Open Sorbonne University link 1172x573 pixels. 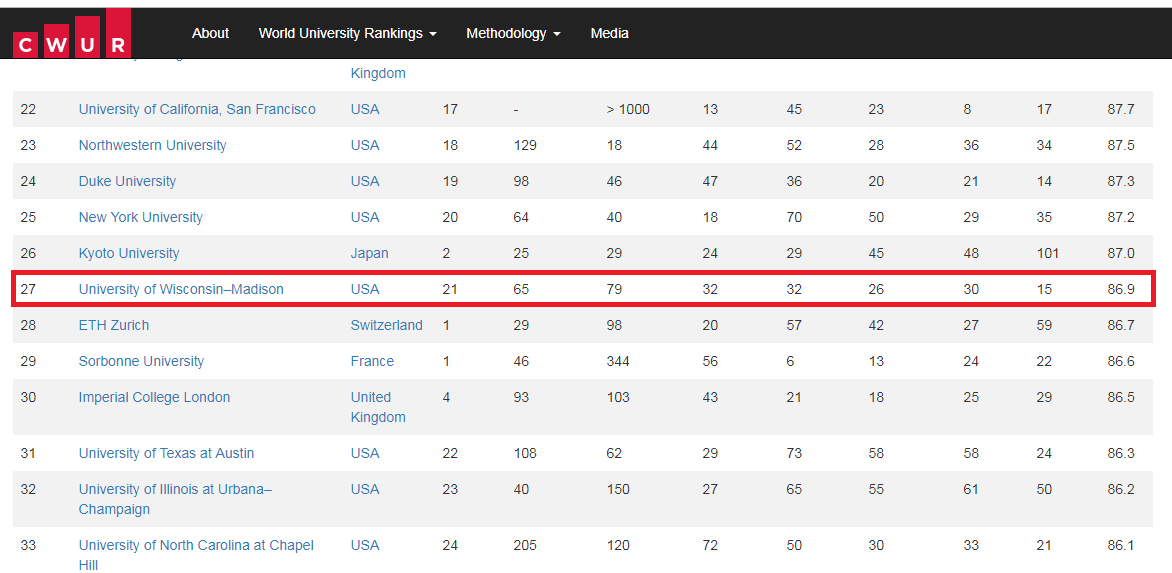click(141, 361)
